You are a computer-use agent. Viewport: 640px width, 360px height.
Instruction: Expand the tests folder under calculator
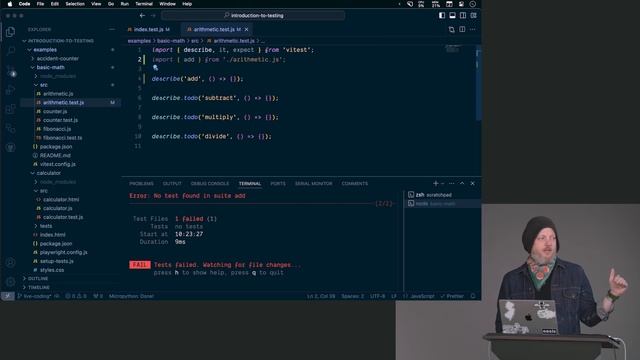click(46, 226)
